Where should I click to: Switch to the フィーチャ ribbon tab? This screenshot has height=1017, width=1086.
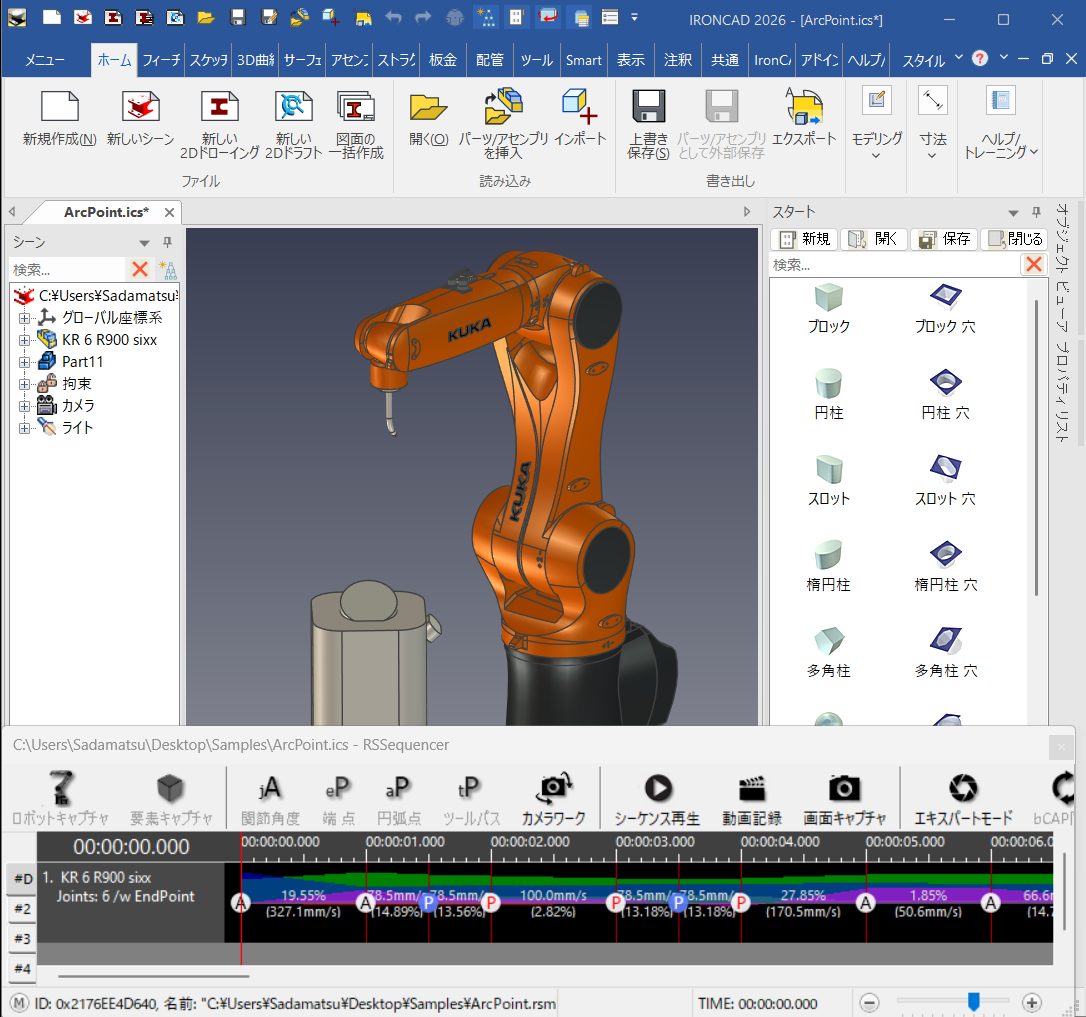(x=161, y=60)
